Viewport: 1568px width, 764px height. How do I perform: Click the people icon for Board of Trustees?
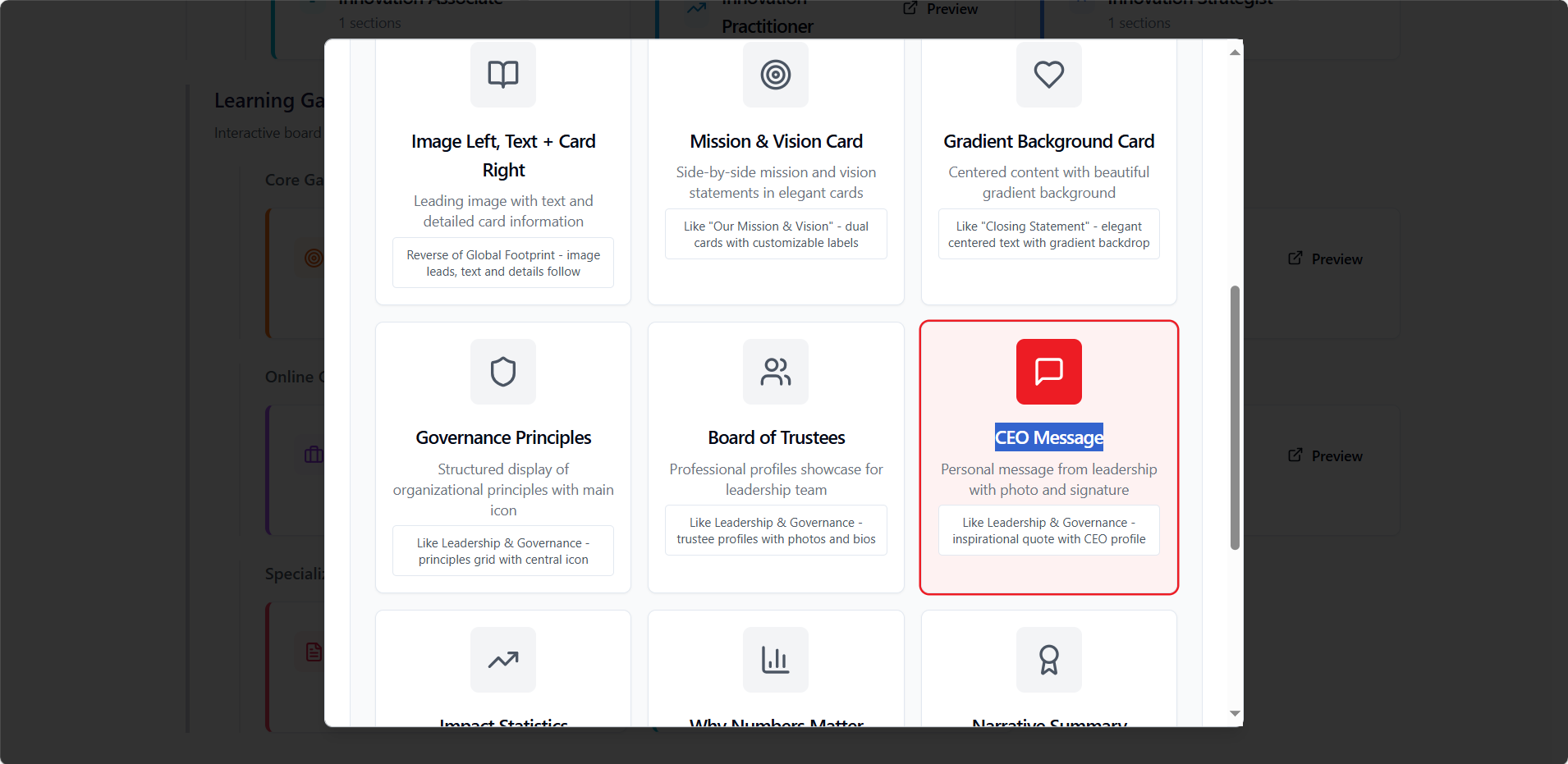pos(775,372)
